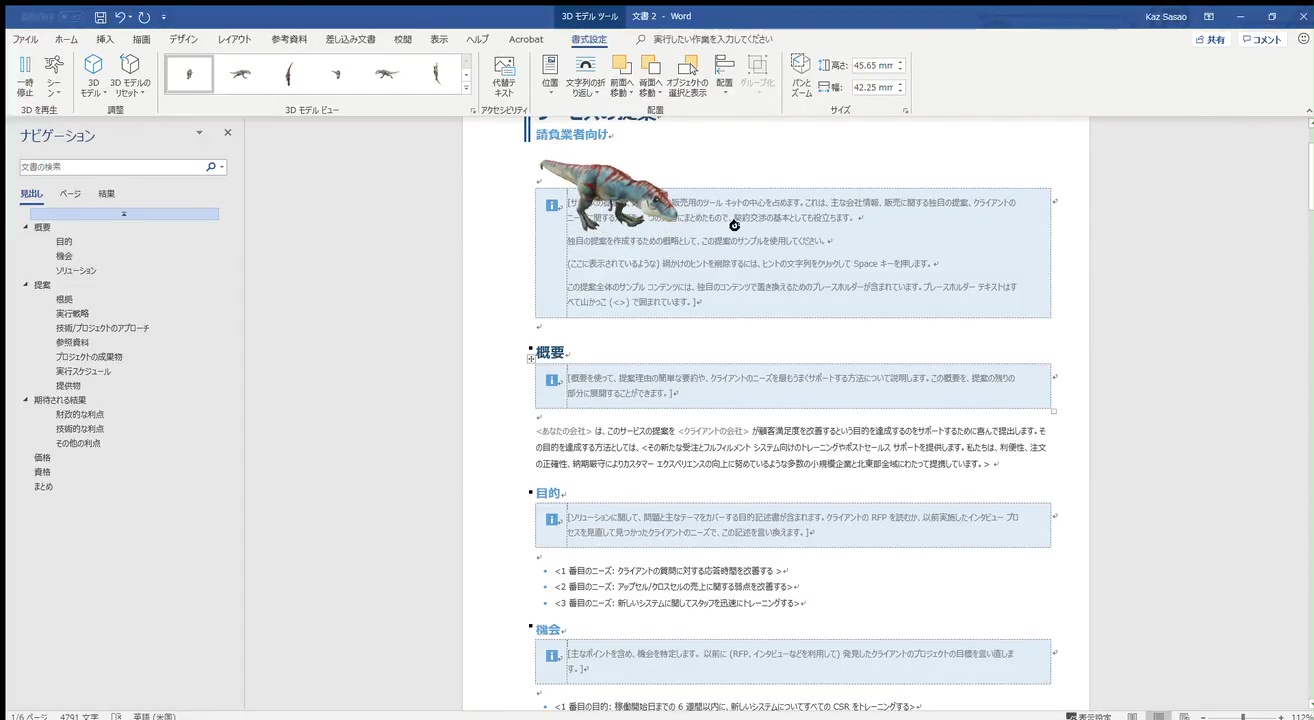This screenshot has width=1314, height=720.
Task: Click the 文書の検索 search field
Action: (112, 167)
